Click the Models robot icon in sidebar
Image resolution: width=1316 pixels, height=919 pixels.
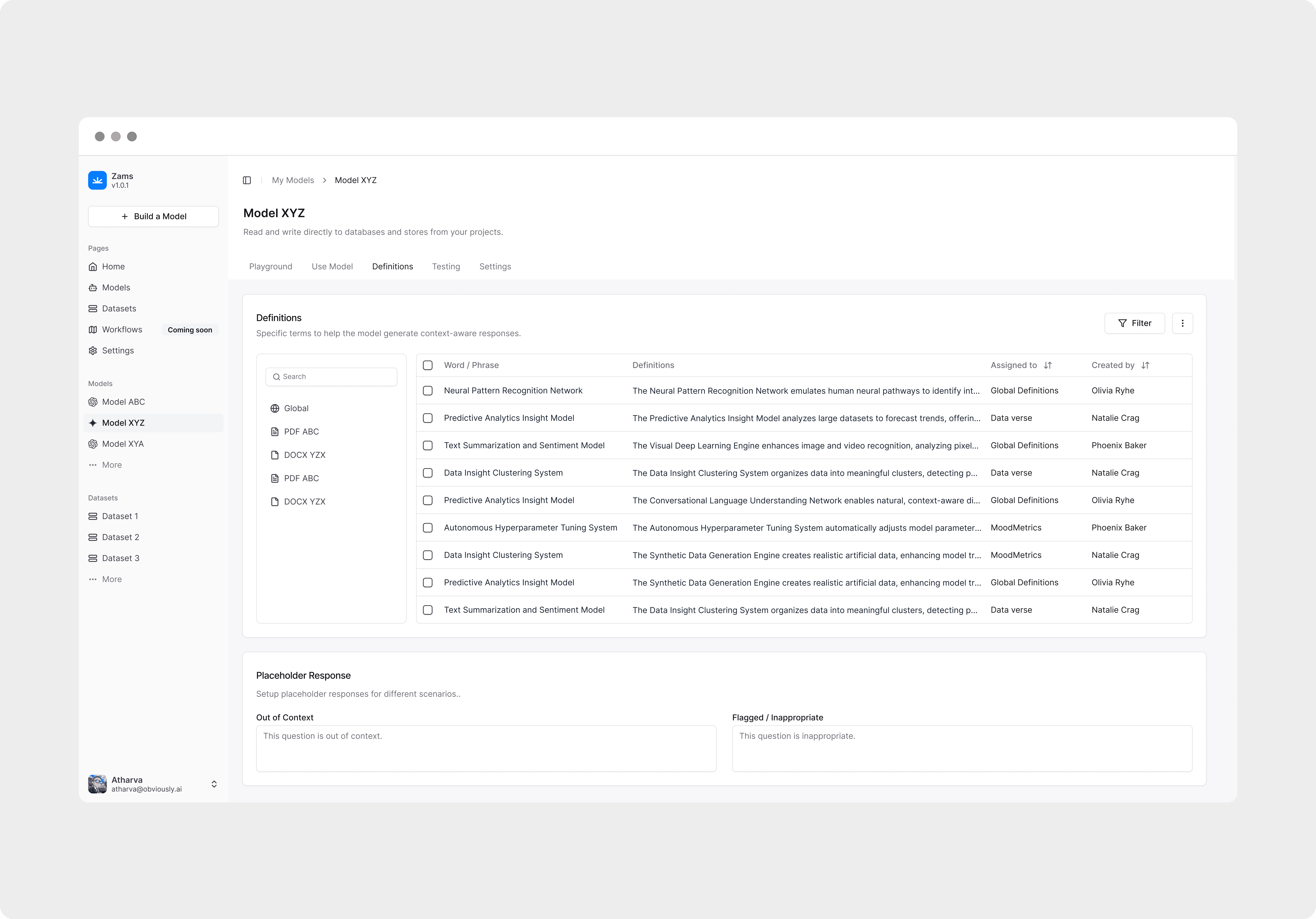pos(93,288)
